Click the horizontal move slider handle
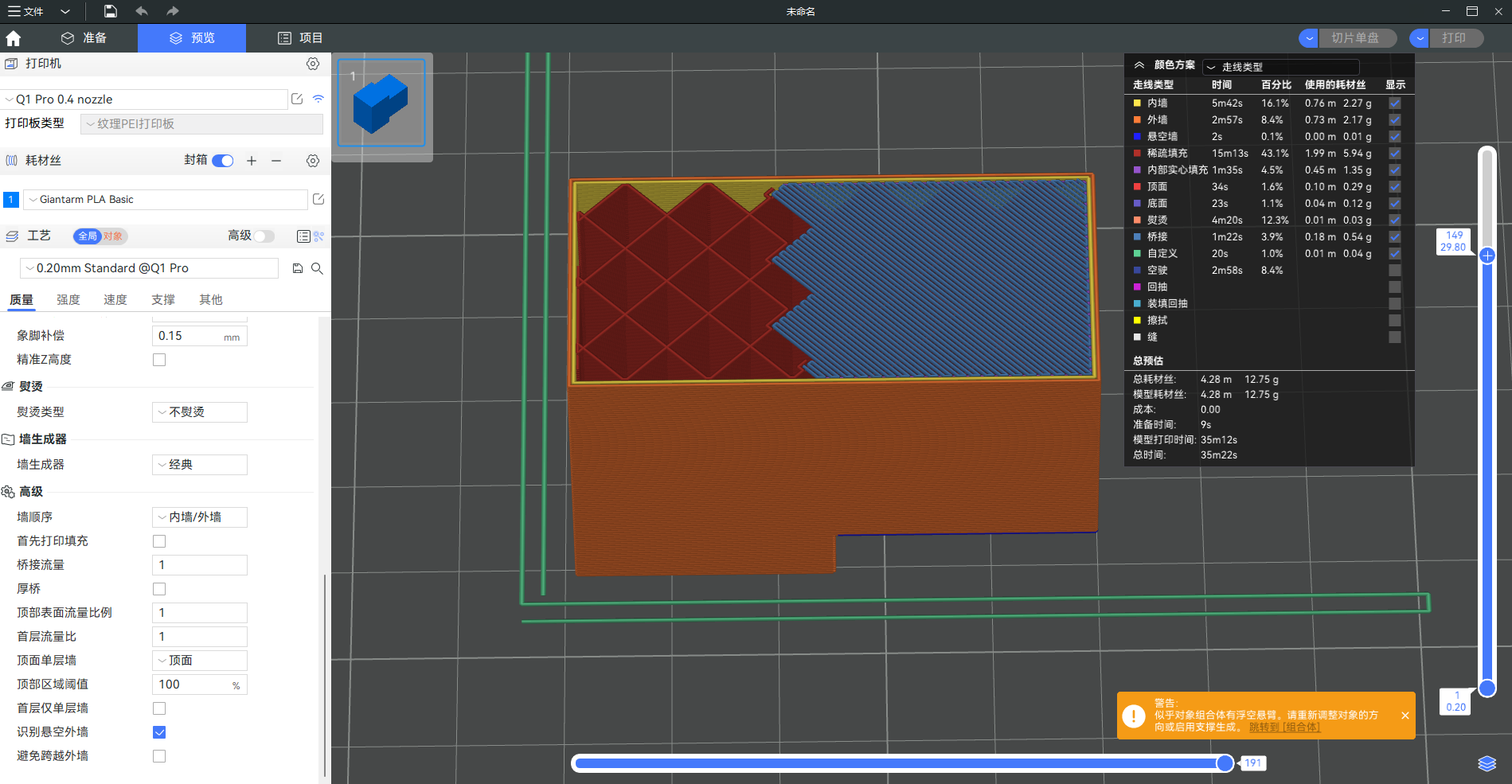Screen dimensions: 1512x784 point(1225,763)
